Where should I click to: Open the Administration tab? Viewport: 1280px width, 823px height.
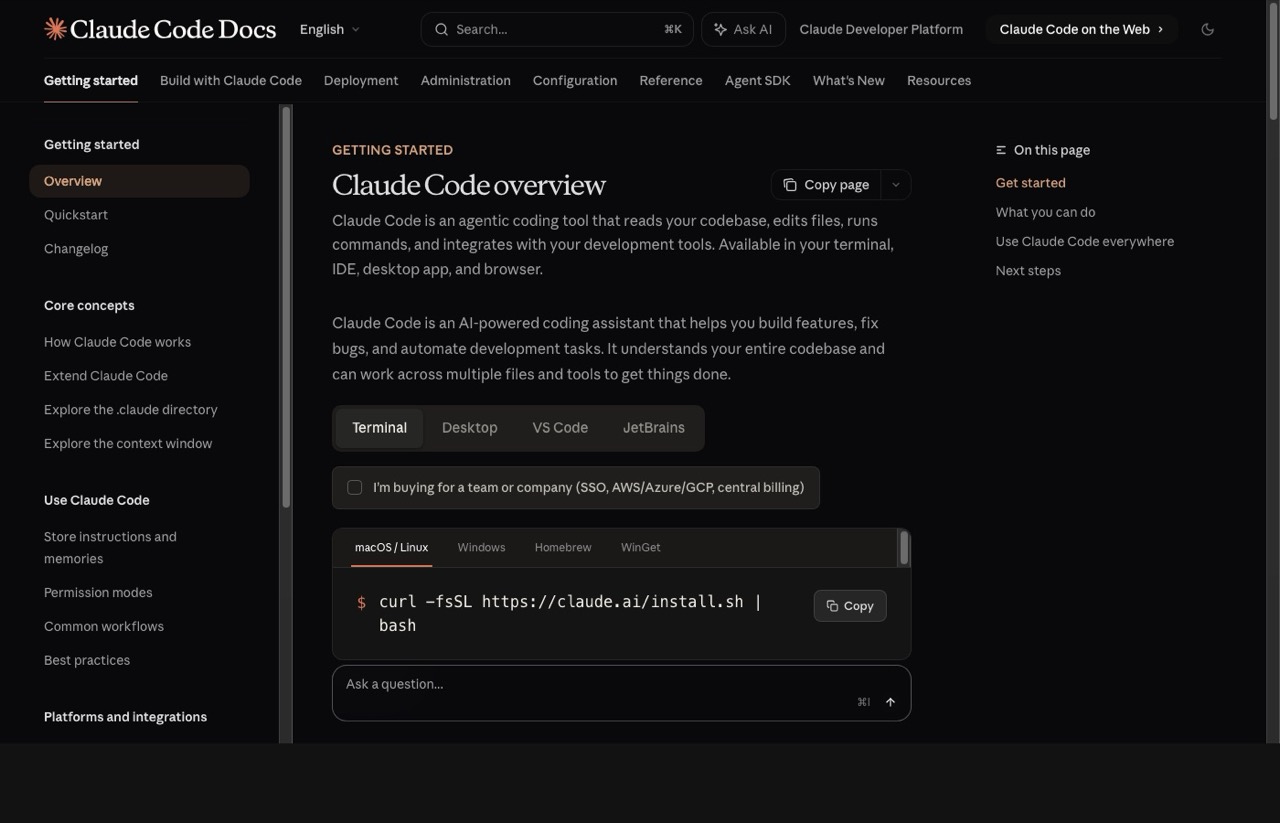click(x=465, y=80)
